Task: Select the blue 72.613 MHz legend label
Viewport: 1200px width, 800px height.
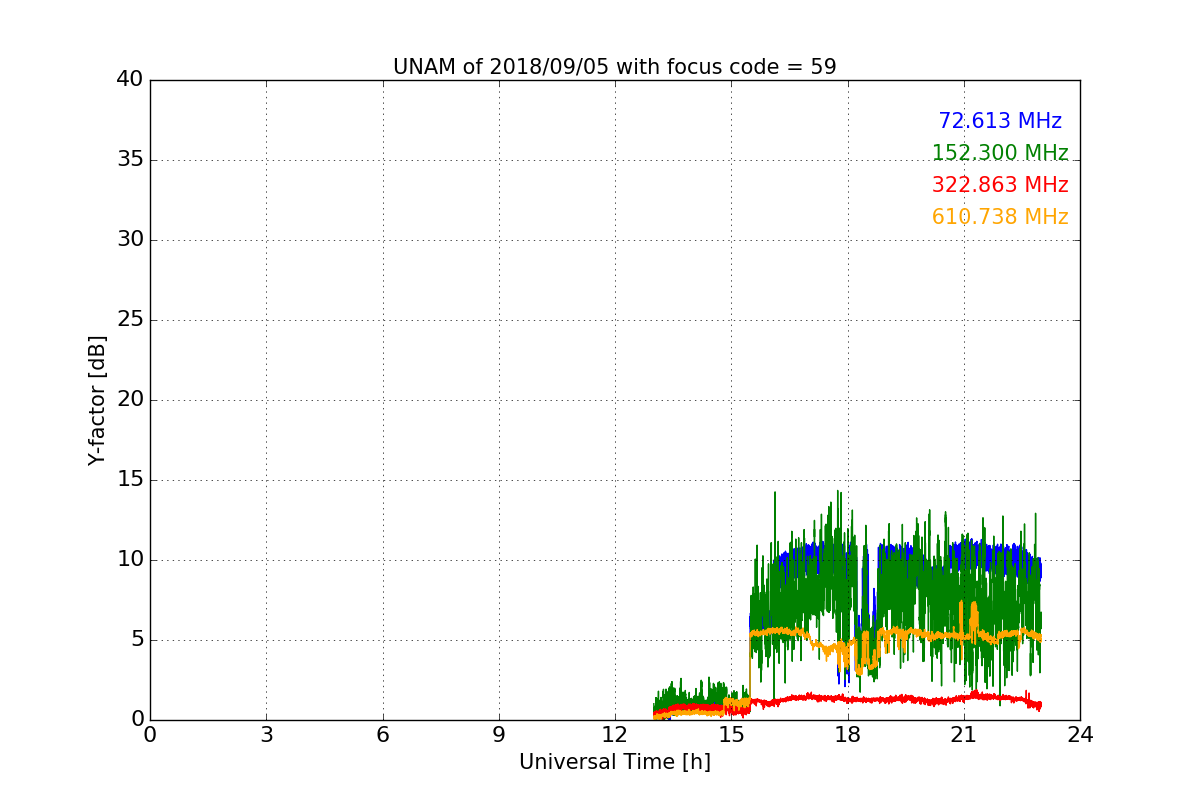Action: [1000, 121]
